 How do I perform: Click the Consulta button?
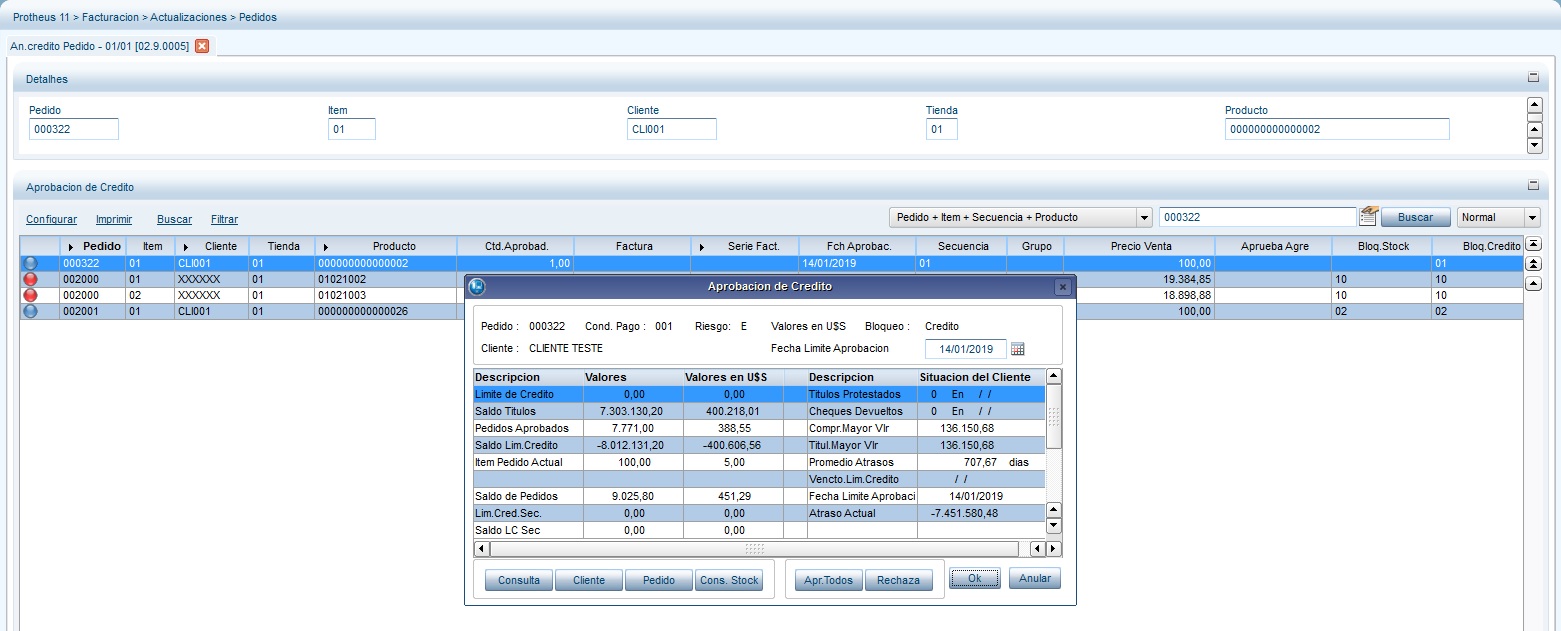[519, 580]
